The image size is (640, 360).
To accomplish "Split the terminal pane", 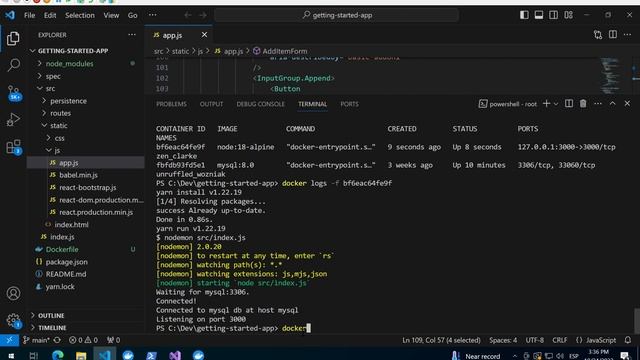I will click(569, 104).
